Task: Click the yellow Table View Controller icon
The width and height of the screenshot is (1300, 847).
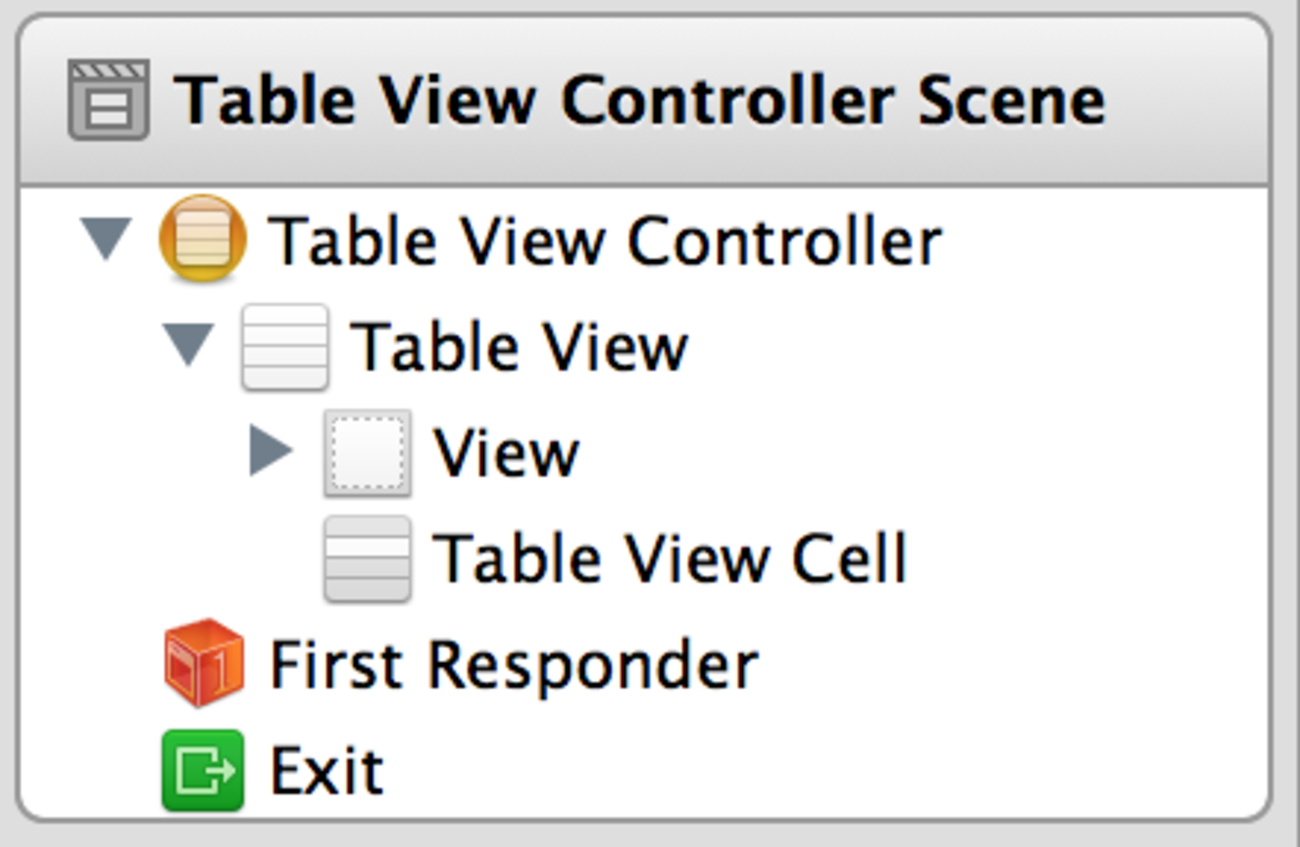Action: tap(202, 239)
